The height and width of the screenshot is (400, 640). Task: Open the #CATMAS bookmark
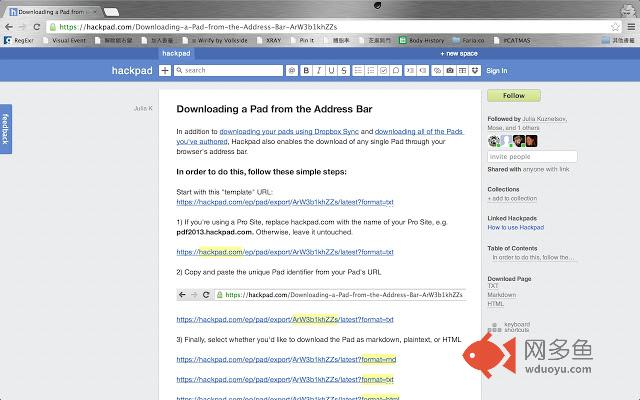[512, 40]
